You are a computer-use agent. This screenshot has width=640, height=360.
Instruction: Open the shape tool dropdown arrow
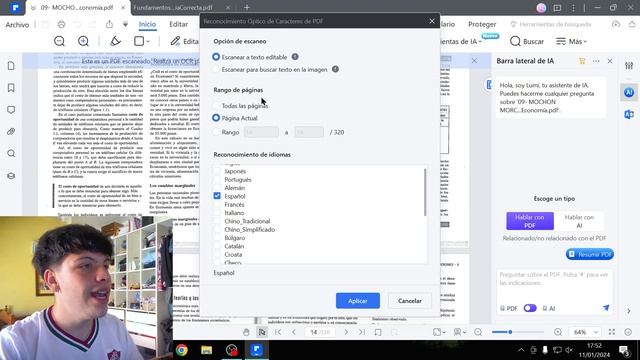148,42
